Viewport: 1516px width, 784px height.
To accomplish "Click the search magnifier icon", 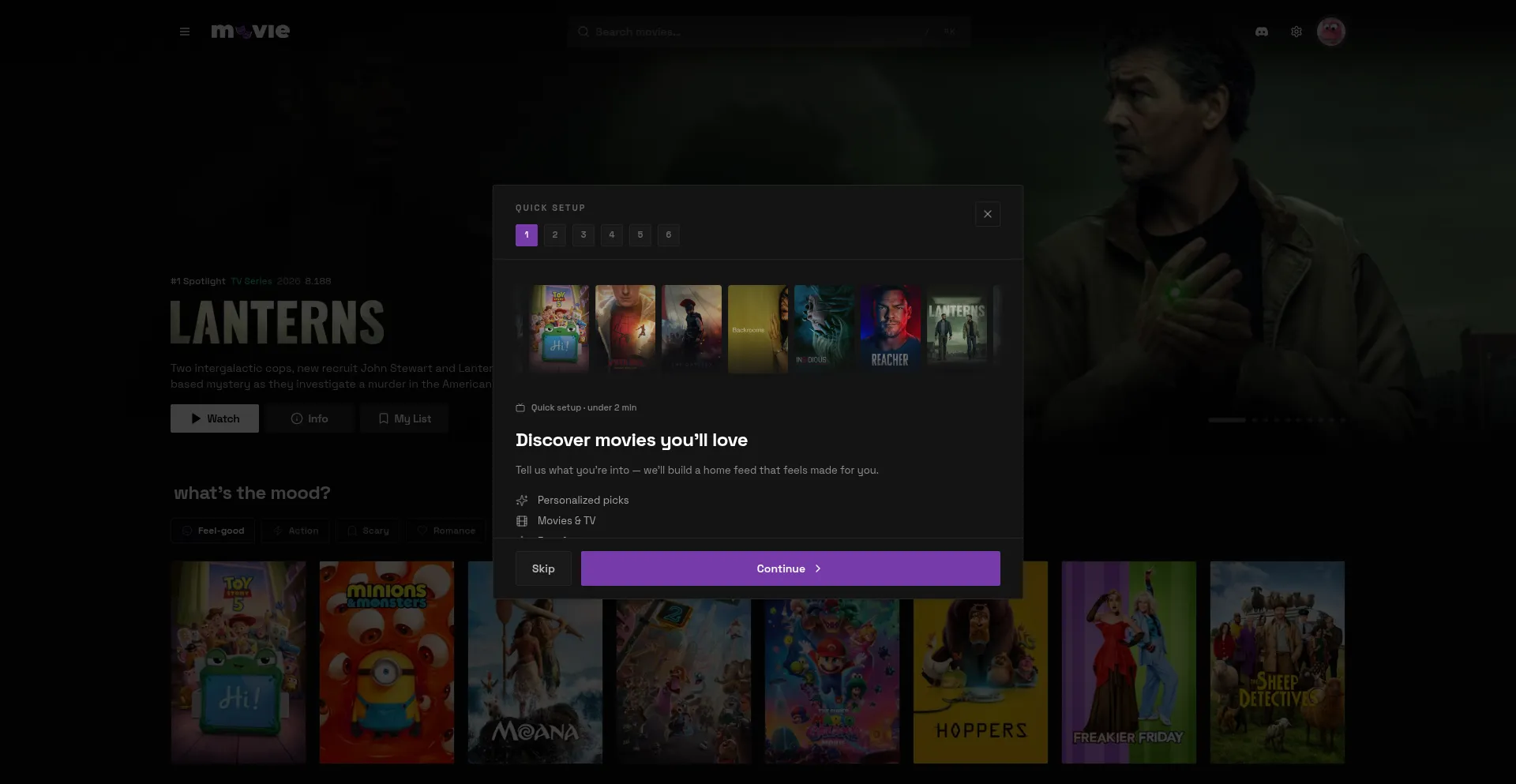I will coord(584,32).
